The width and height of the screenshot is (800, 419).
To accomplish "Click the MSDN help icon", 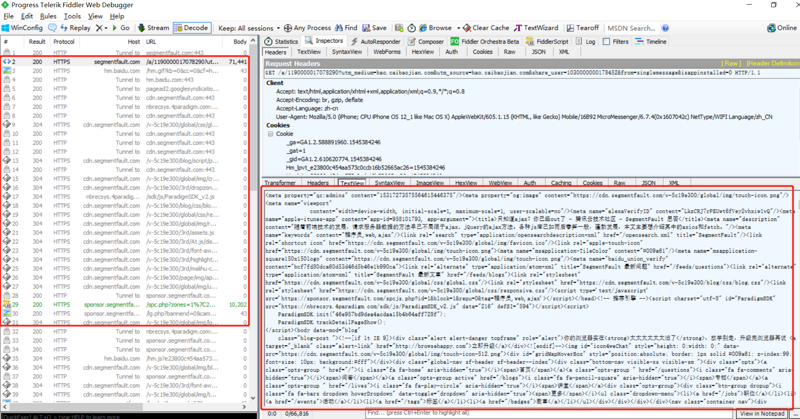I will (x=665, y=28).
